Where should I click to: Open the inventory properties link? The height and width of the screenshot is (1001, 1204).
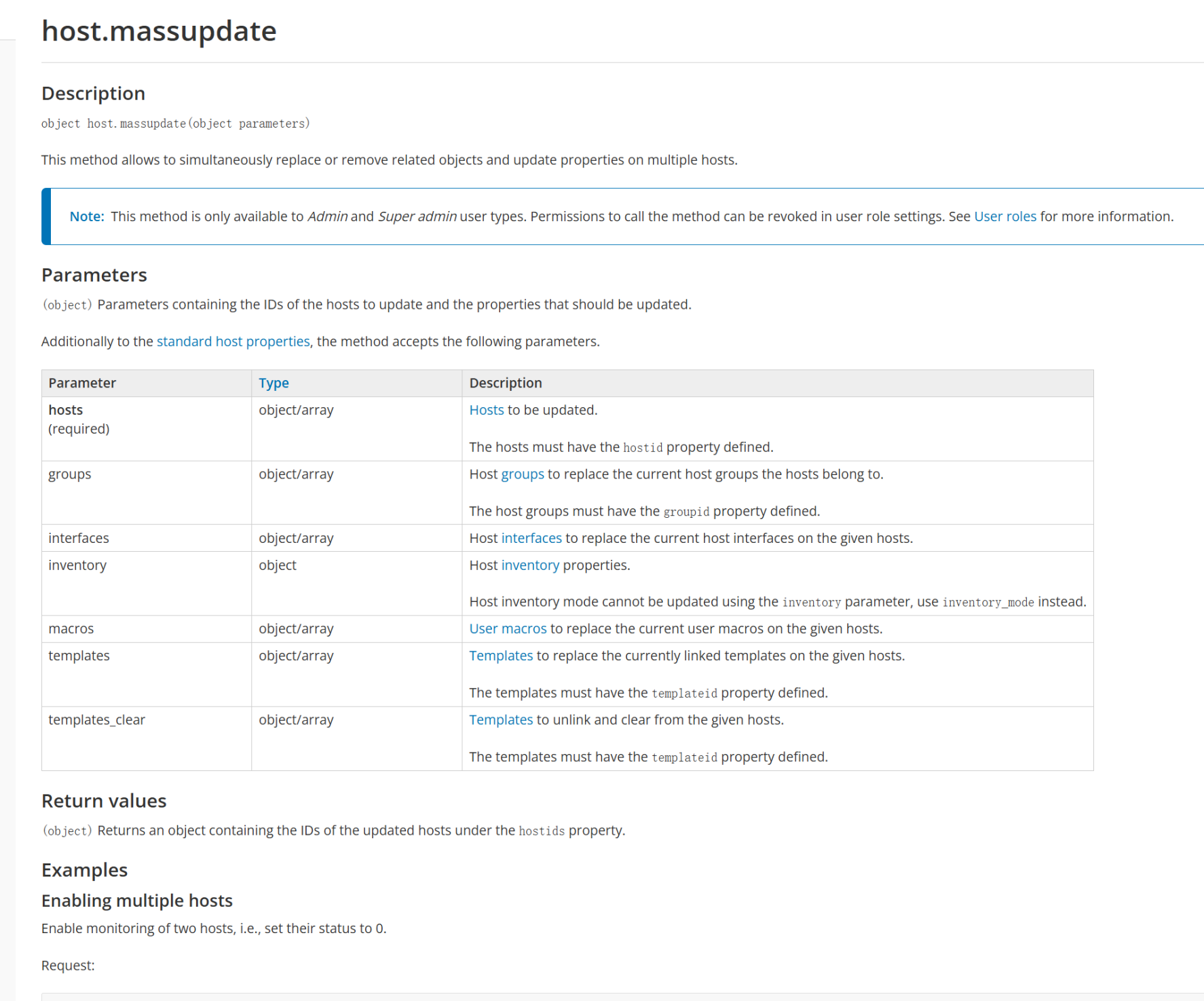pyautogui.click(x=529, y=565)
